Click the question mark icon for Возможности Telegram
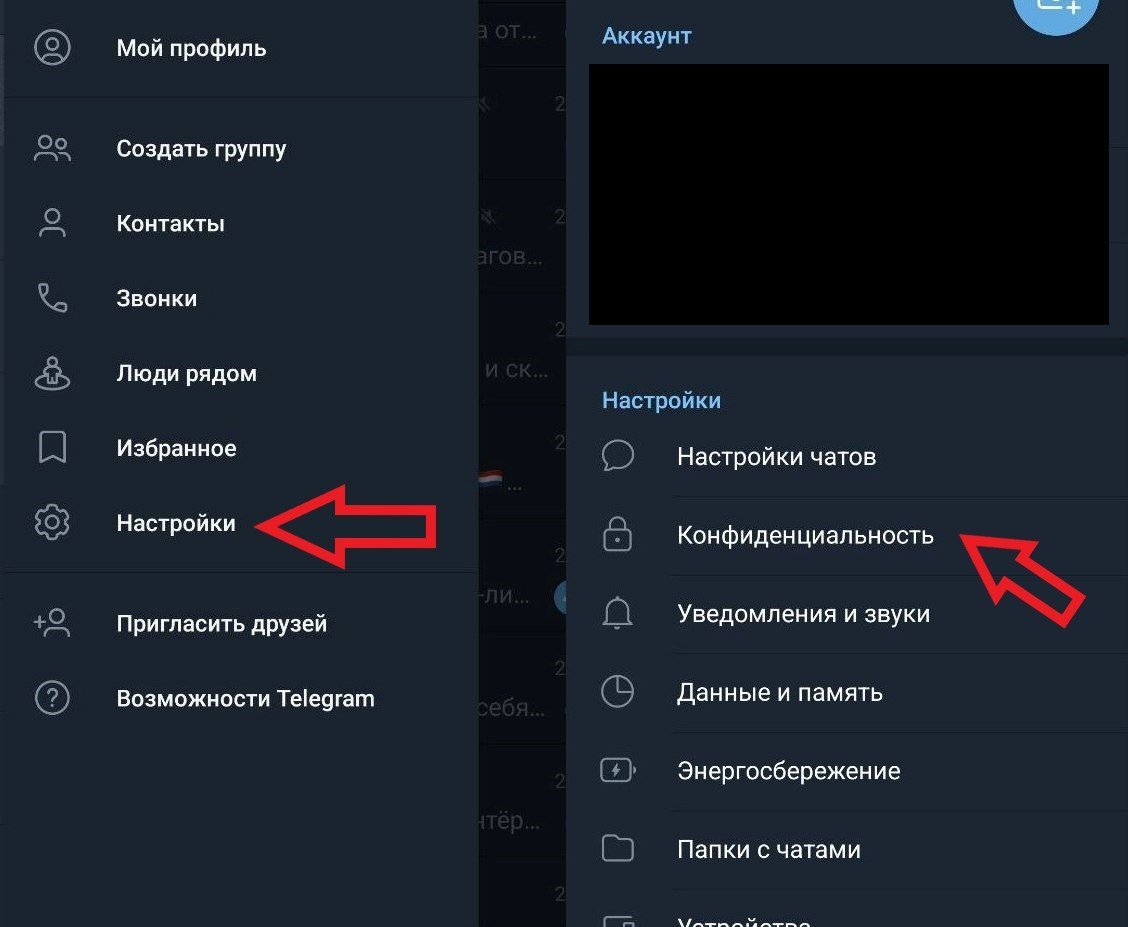The height and width of the screenshot is (927, 1128). click(53, 698)
